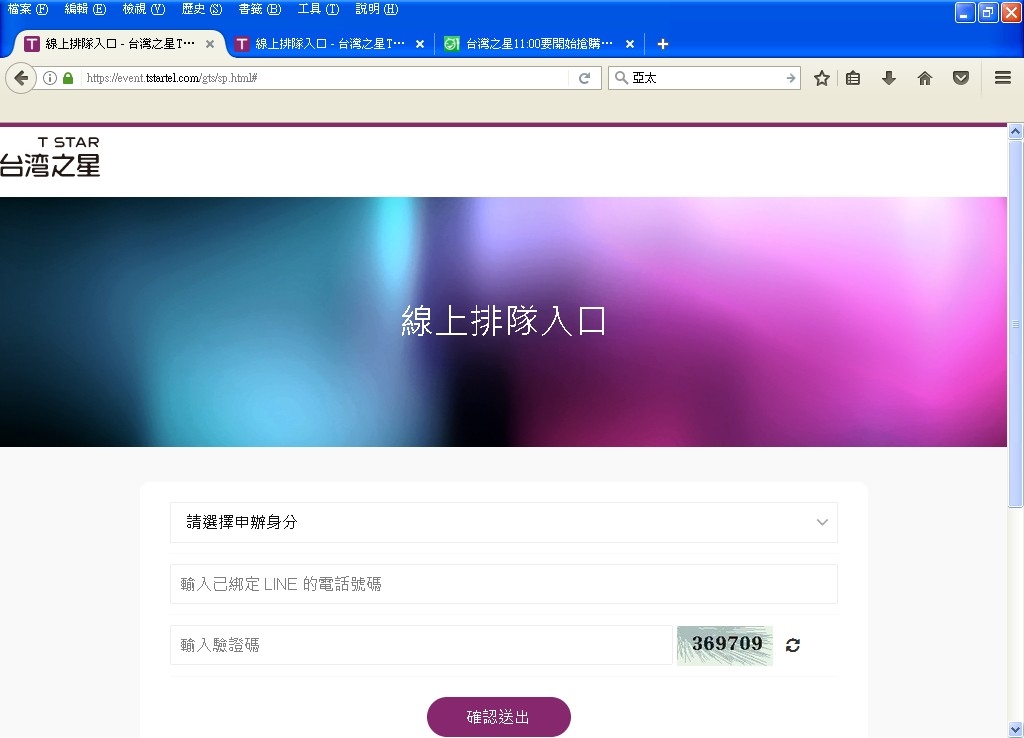Restore down the browser window
This screenshot has width=1024, height=738.
(x=988, y=12)
